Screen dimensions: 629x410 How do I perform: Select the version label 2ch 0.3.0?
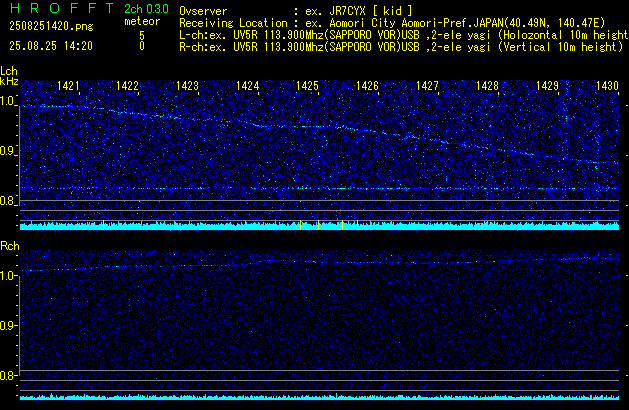(146, 8)
